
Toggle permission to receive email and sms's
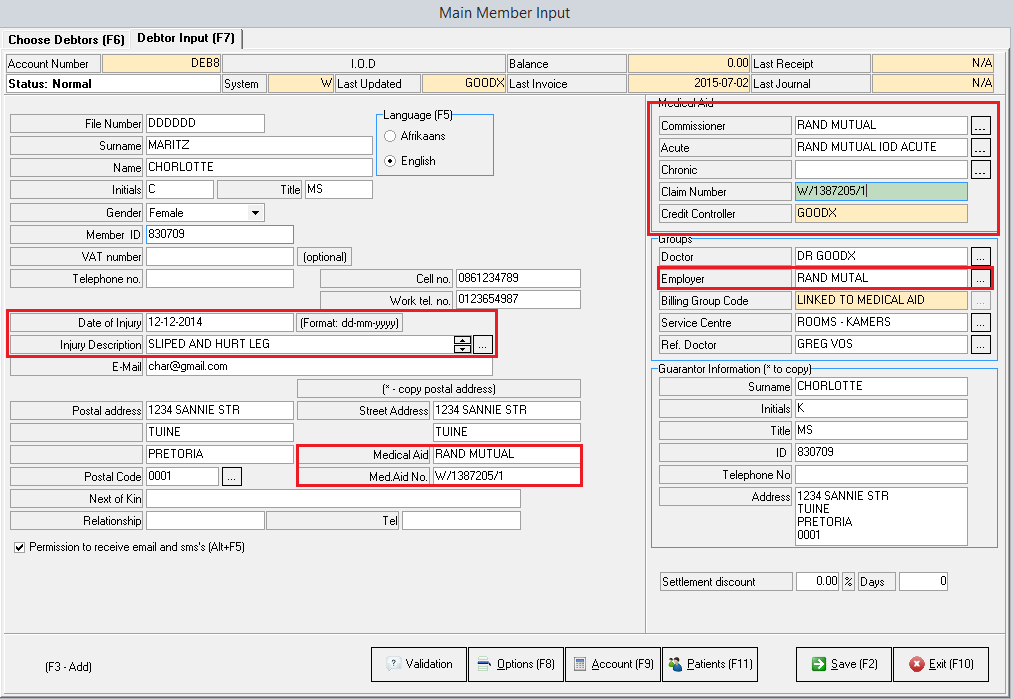(x=20, y=547)
